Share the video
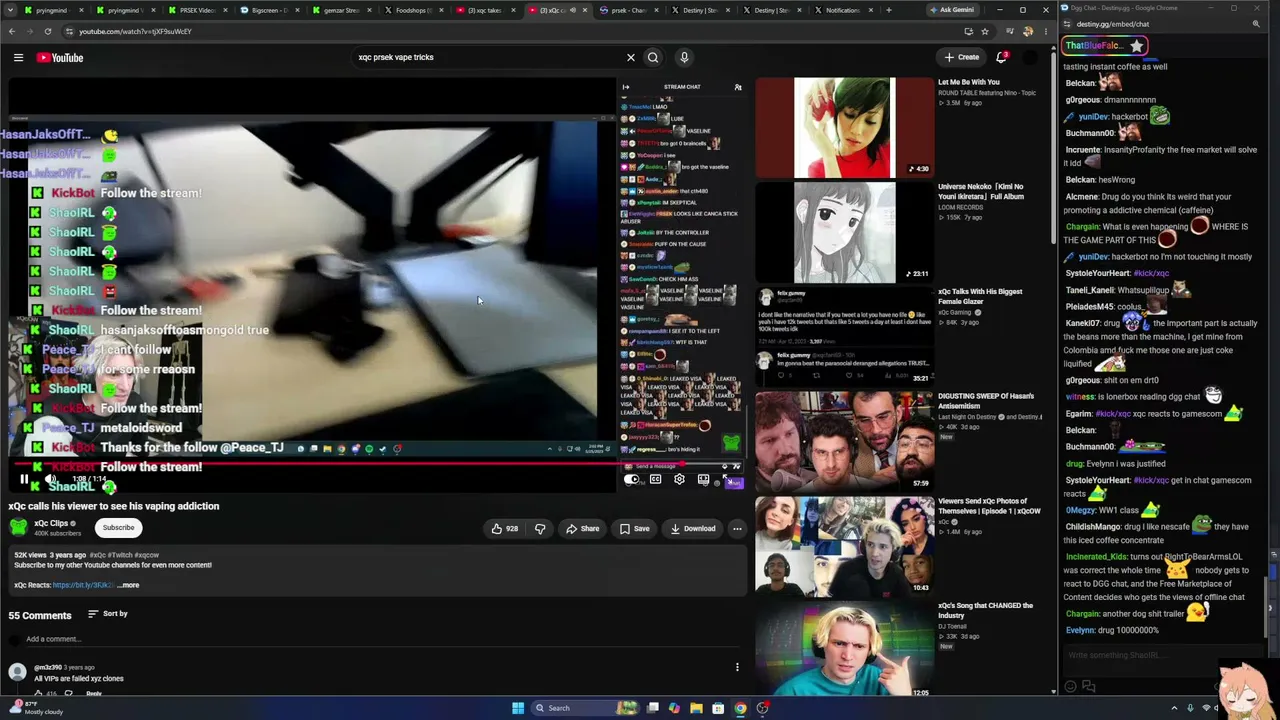The height and width of the screenshot is (720, 1280). [582, 528]
